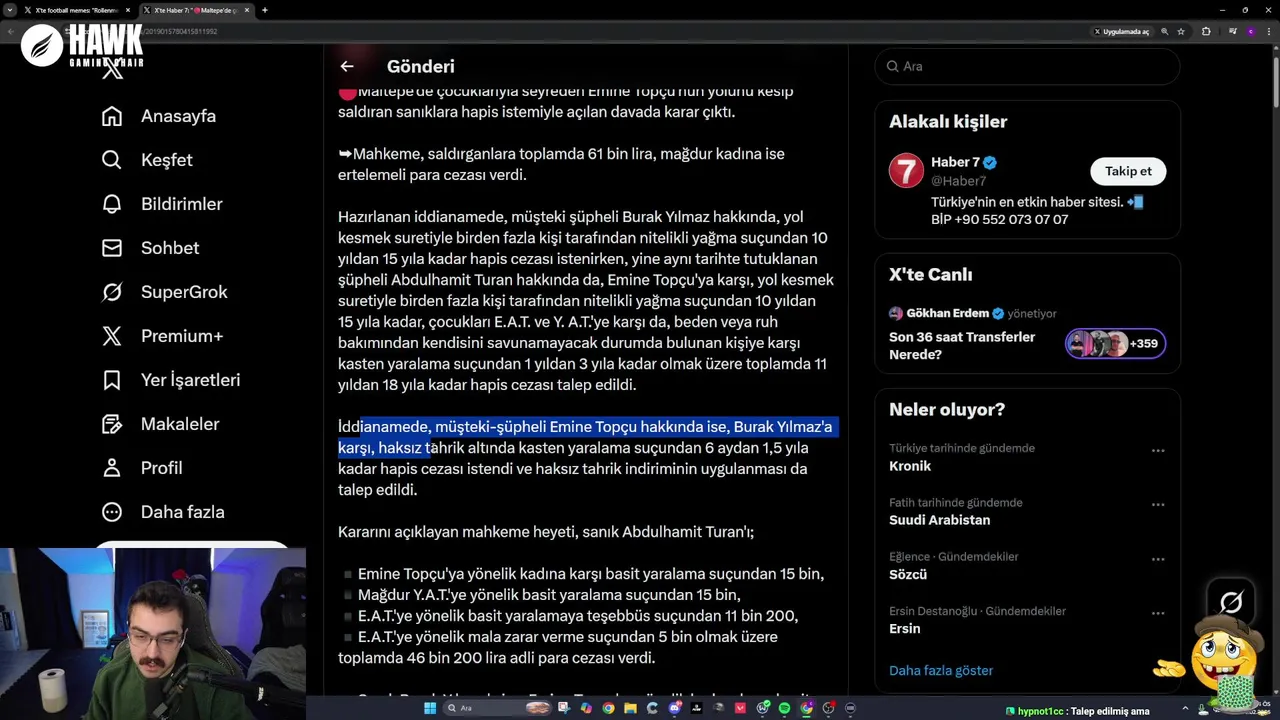Bookmark page with star icon
Screen dimensions: 1280x720
(1181, 31)
